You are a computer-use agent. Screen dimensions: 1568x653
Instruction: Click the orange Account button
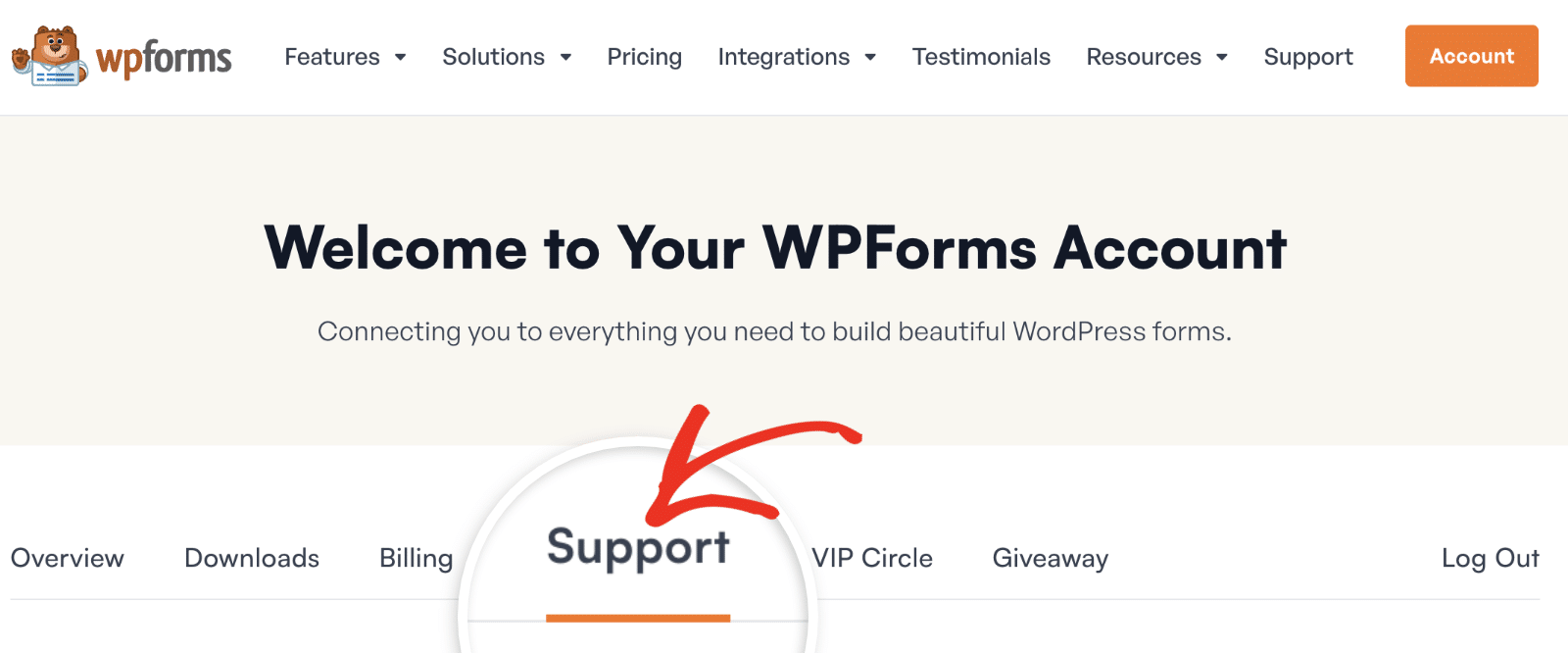click(x=1471, y=57)
